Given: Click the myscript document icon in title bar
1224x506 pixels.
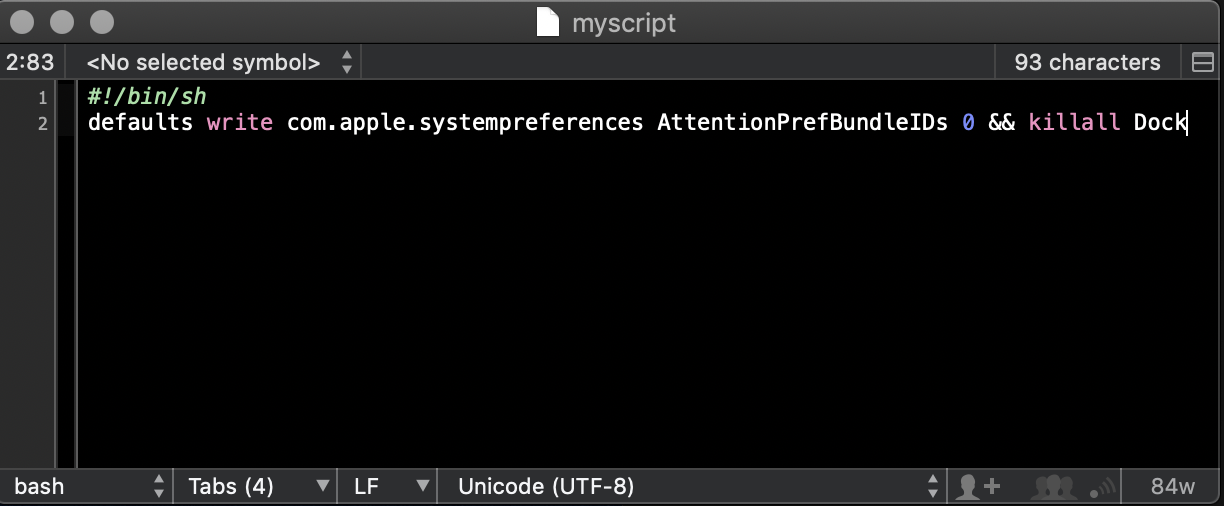Looking at the screenshot, I should pyautogui.click(x=547, y=22).
